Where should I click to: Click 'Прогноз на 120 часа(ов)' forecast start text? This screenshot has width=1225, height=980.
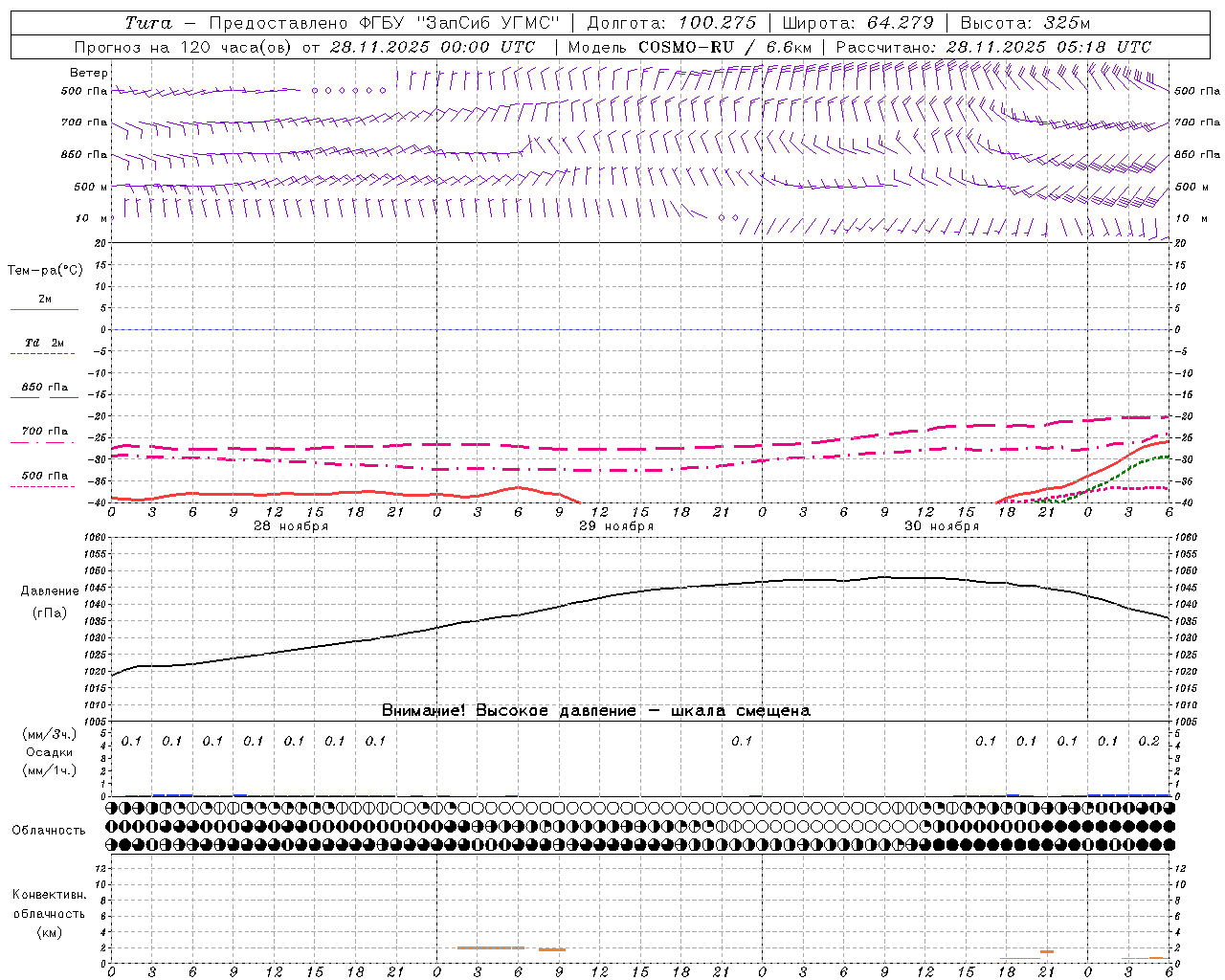[184, 46]
